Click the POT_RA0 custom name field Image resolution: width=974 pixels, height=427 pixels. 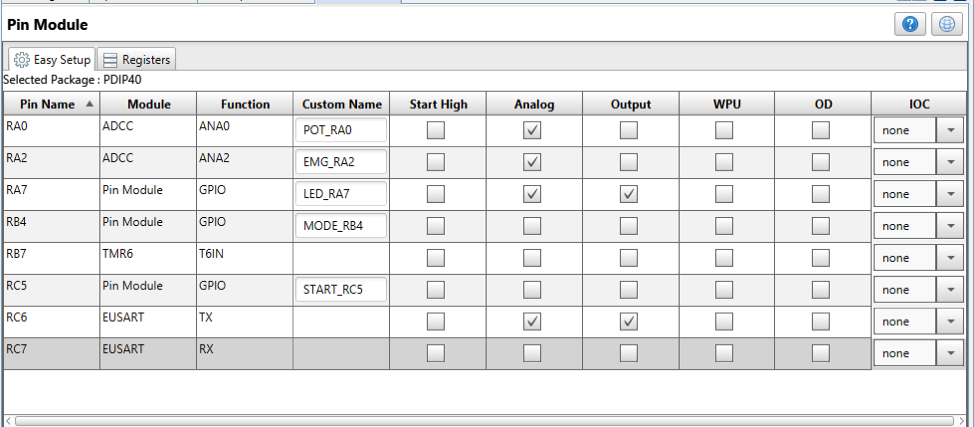pyautogui.click(x=342, y=130)
